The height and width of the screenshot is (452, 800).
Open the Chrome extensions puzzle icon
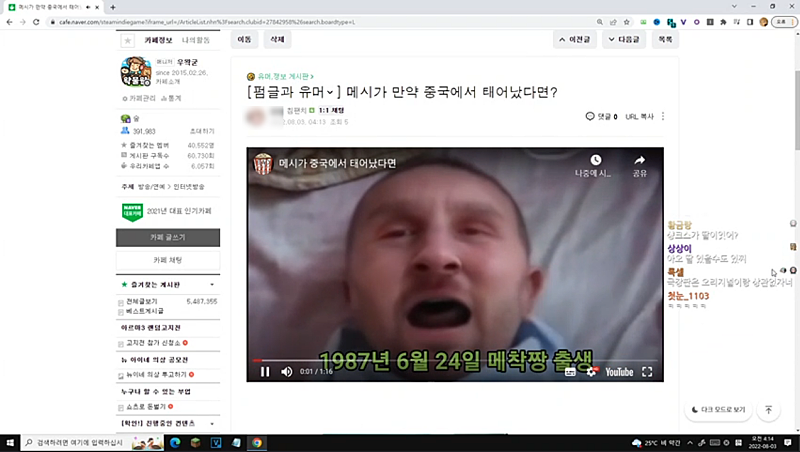click(723, 22)
